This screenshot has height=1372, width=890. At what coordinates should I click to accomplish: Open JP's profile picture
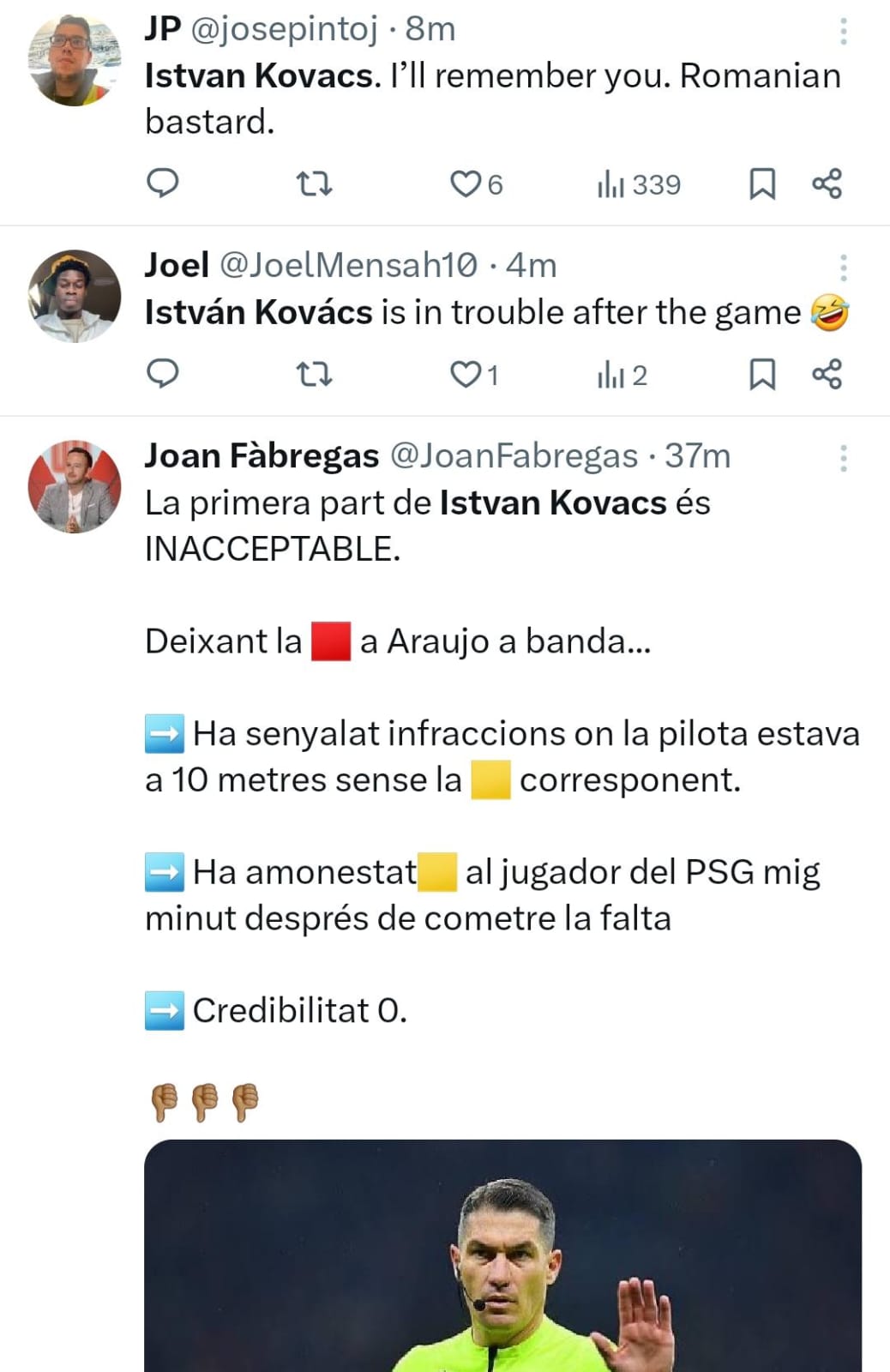click(75, 60)
